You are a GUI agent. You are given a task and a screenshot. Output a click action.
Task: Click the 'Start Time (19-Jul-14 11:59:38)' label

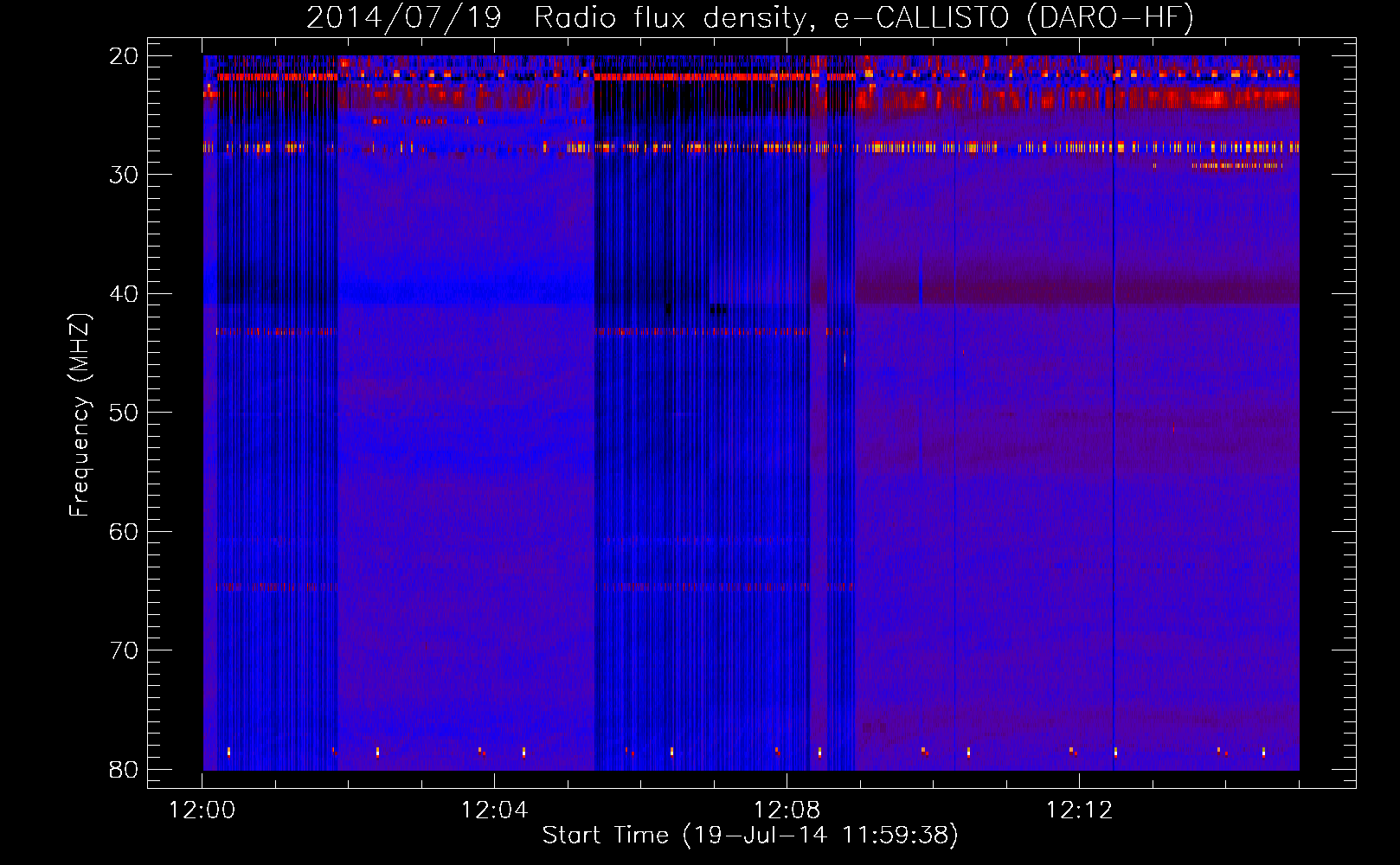coord(750,836)
